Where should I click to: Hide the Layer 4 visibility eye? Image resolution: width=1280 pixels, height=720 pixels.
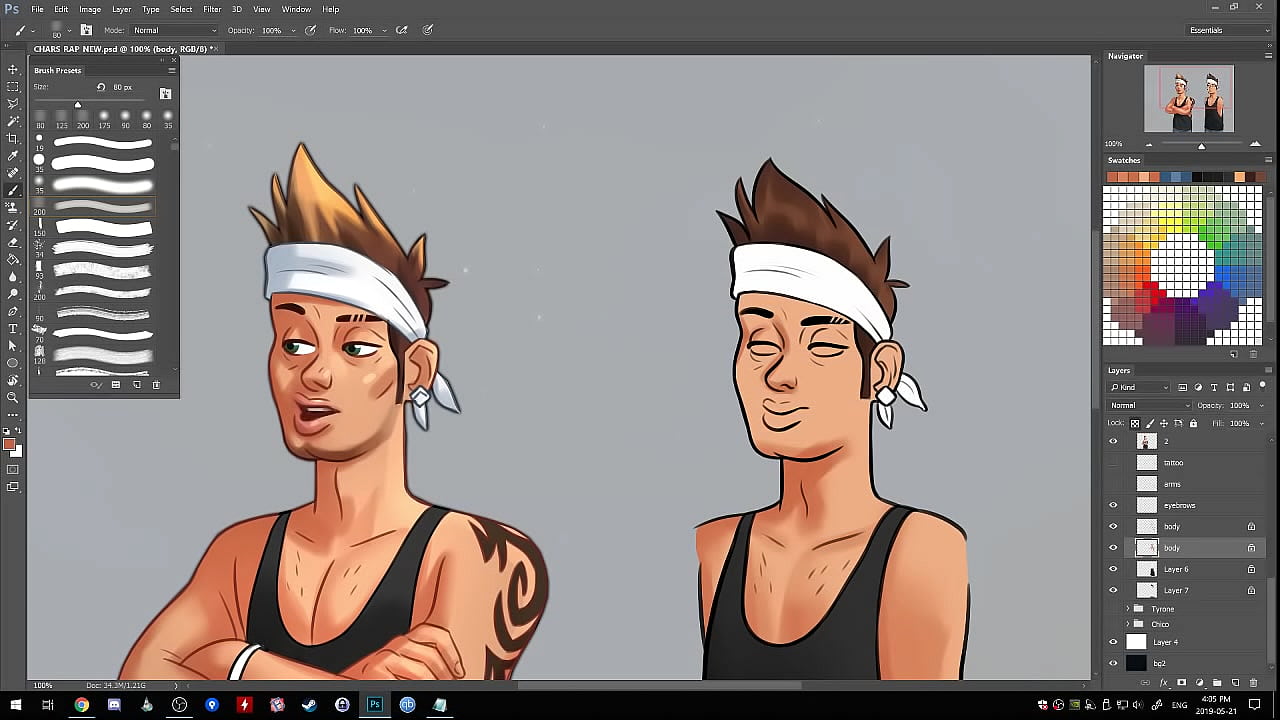[x=1113, y=642]
